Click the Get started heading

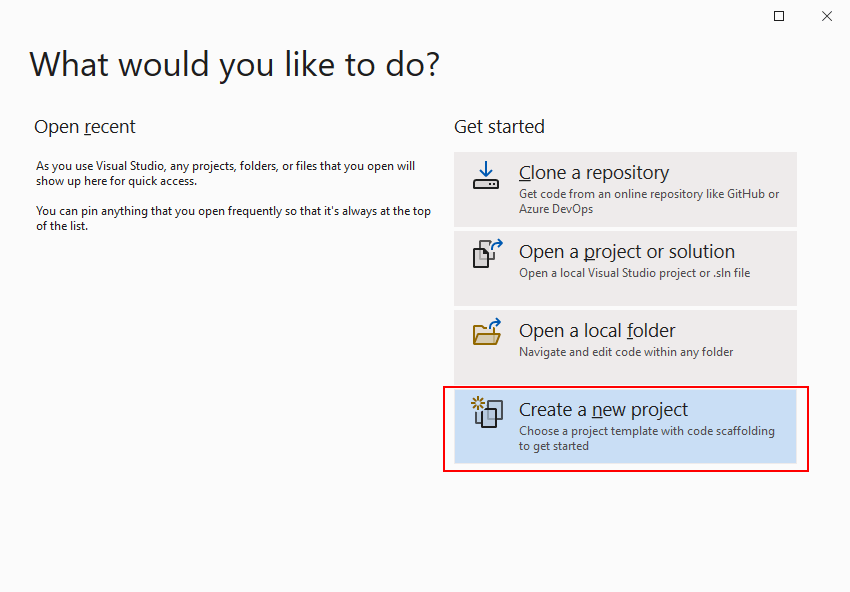[x=499, y=127]
